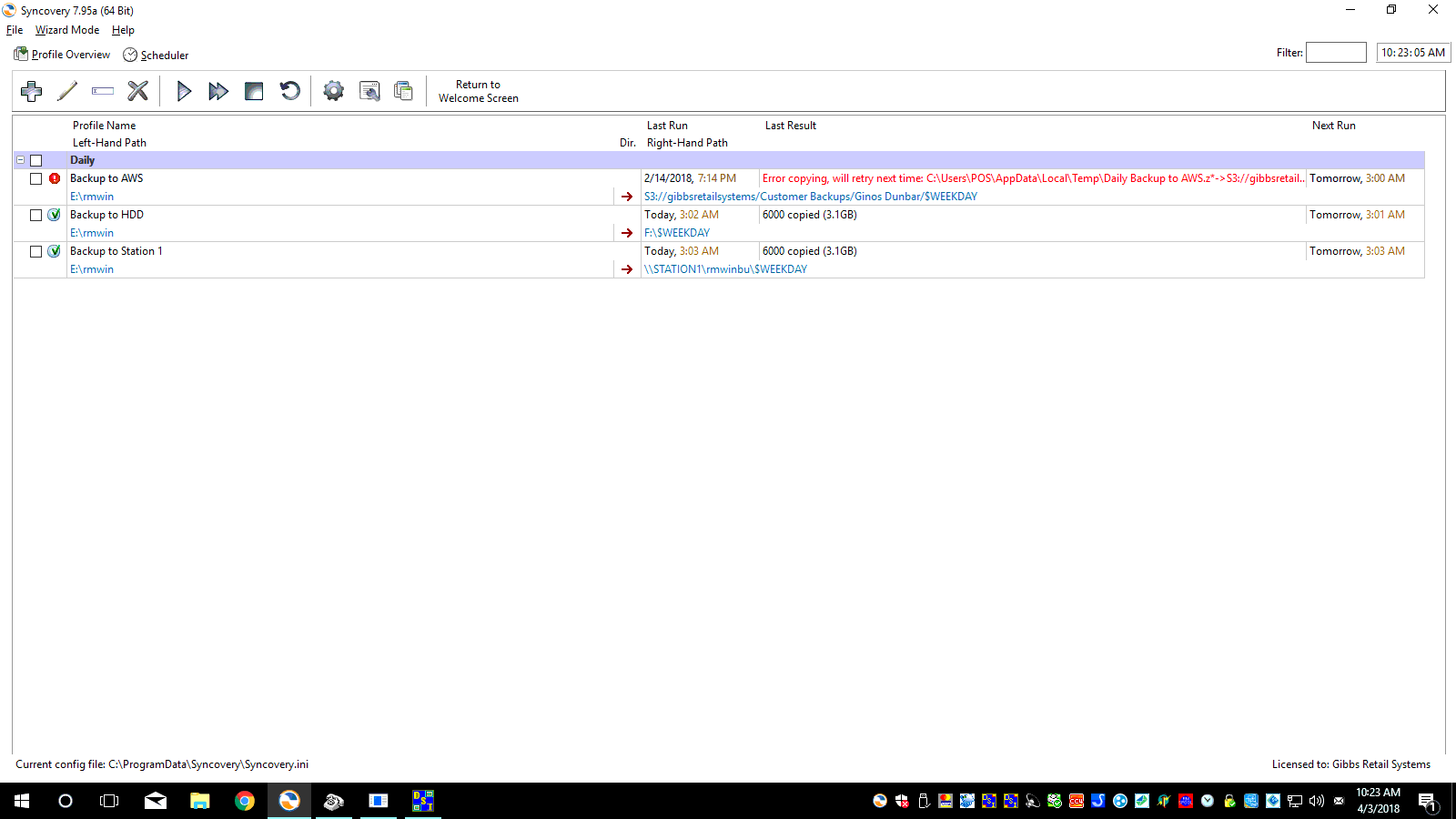Edit selected profile with the pencil icon

point(67,91)
